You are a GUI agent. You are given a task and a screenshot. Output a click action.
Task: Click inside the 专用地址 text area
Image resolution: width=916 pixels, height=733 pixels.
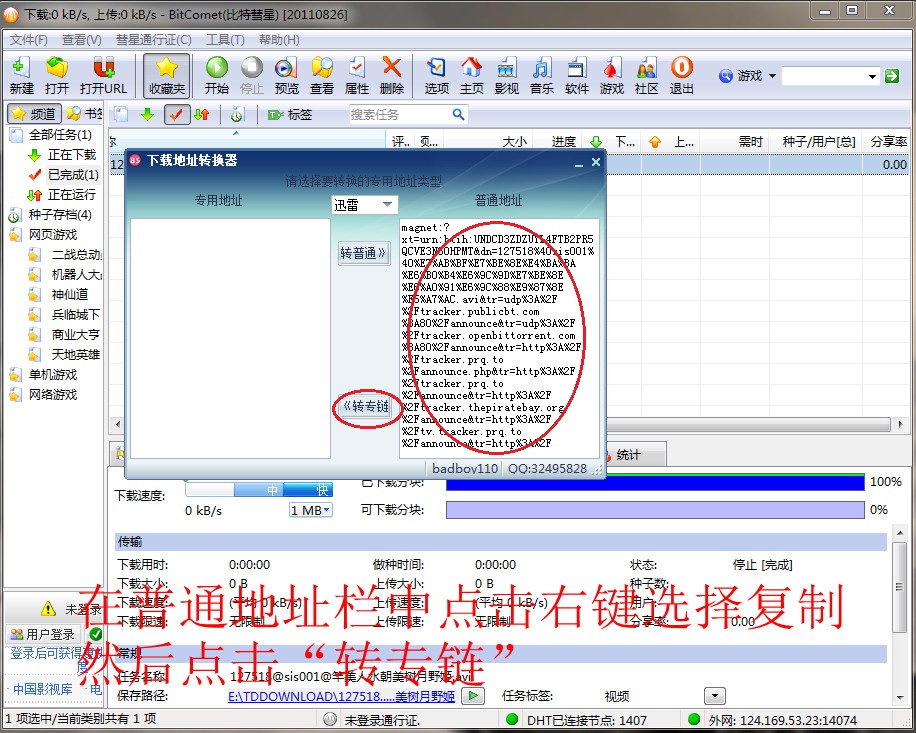pos(230,339)
